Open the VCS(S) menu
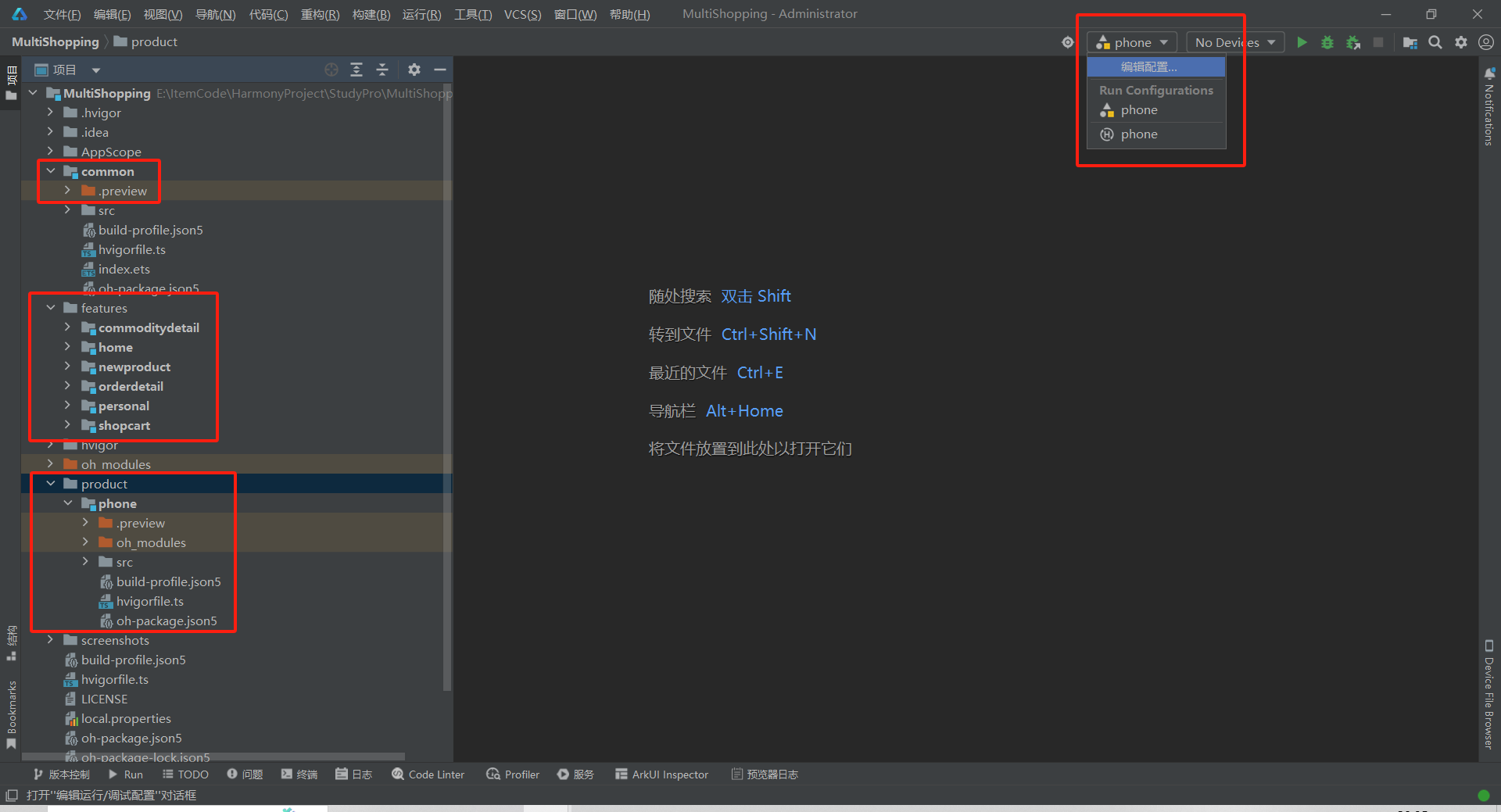The height and width of the screenshot is (812, 1501). 522,14
